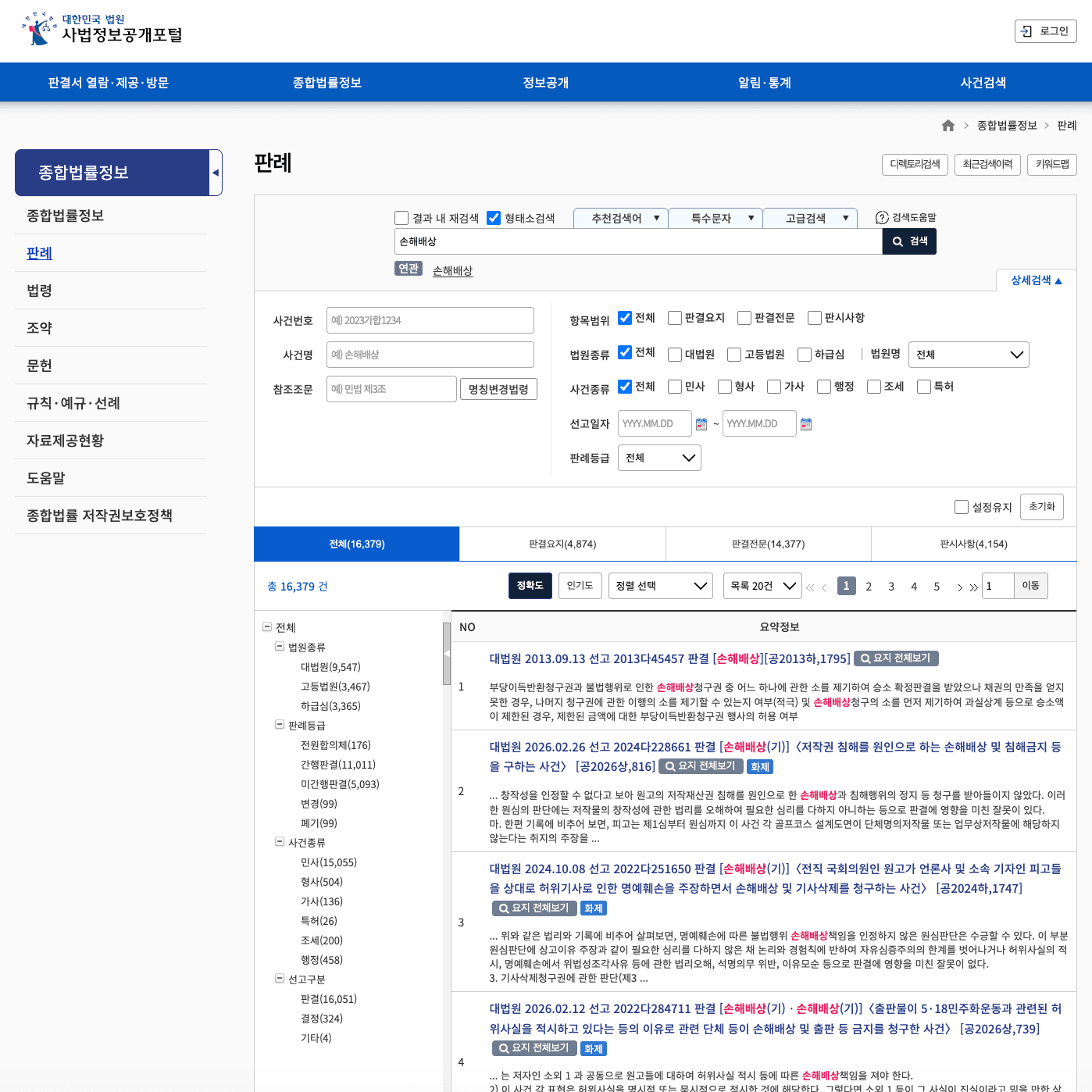The height and width of the screenshot is (1092, 1092).
Task: Enable 결과 내 재검색 checkbox
Action: click(x=401, y=218)
